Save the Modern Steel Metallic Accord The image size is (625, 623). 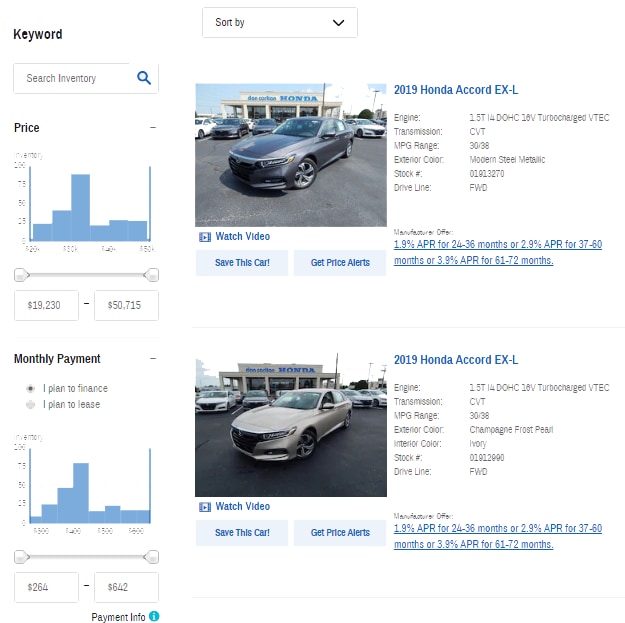pyautogui.click(x=242, y=263)
